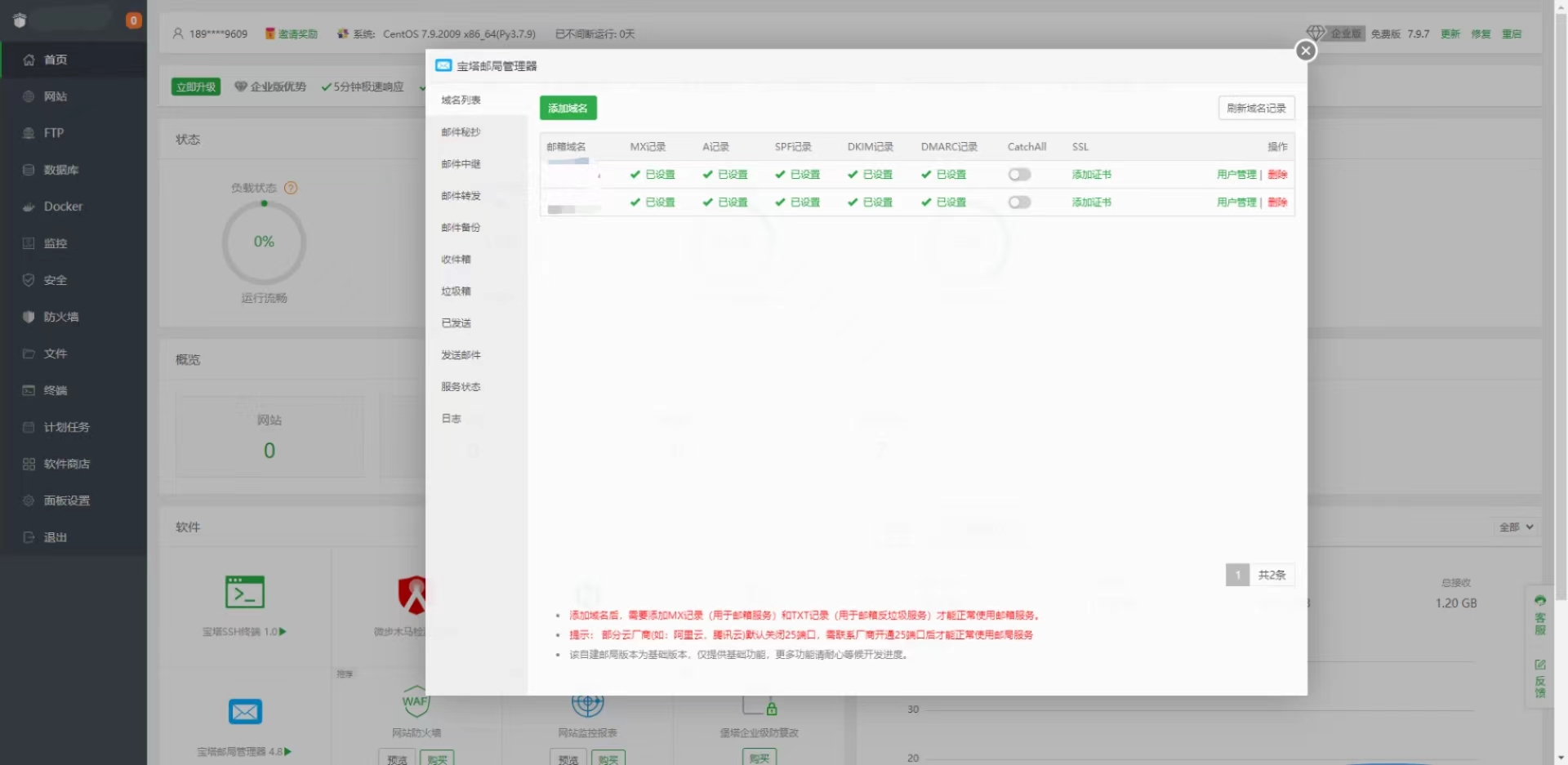Click the notification badge showing 0

click(x=134, y=20)
